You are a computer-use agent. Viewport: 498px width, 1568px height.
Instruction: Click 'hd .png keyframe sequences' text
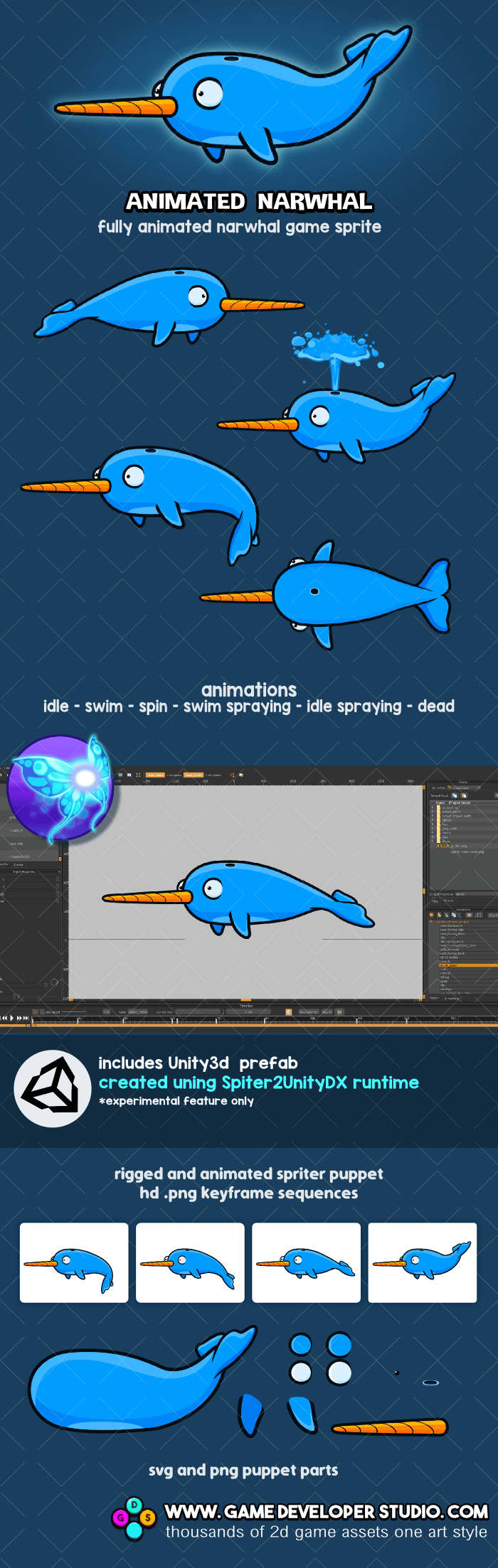click(249, 1193)
